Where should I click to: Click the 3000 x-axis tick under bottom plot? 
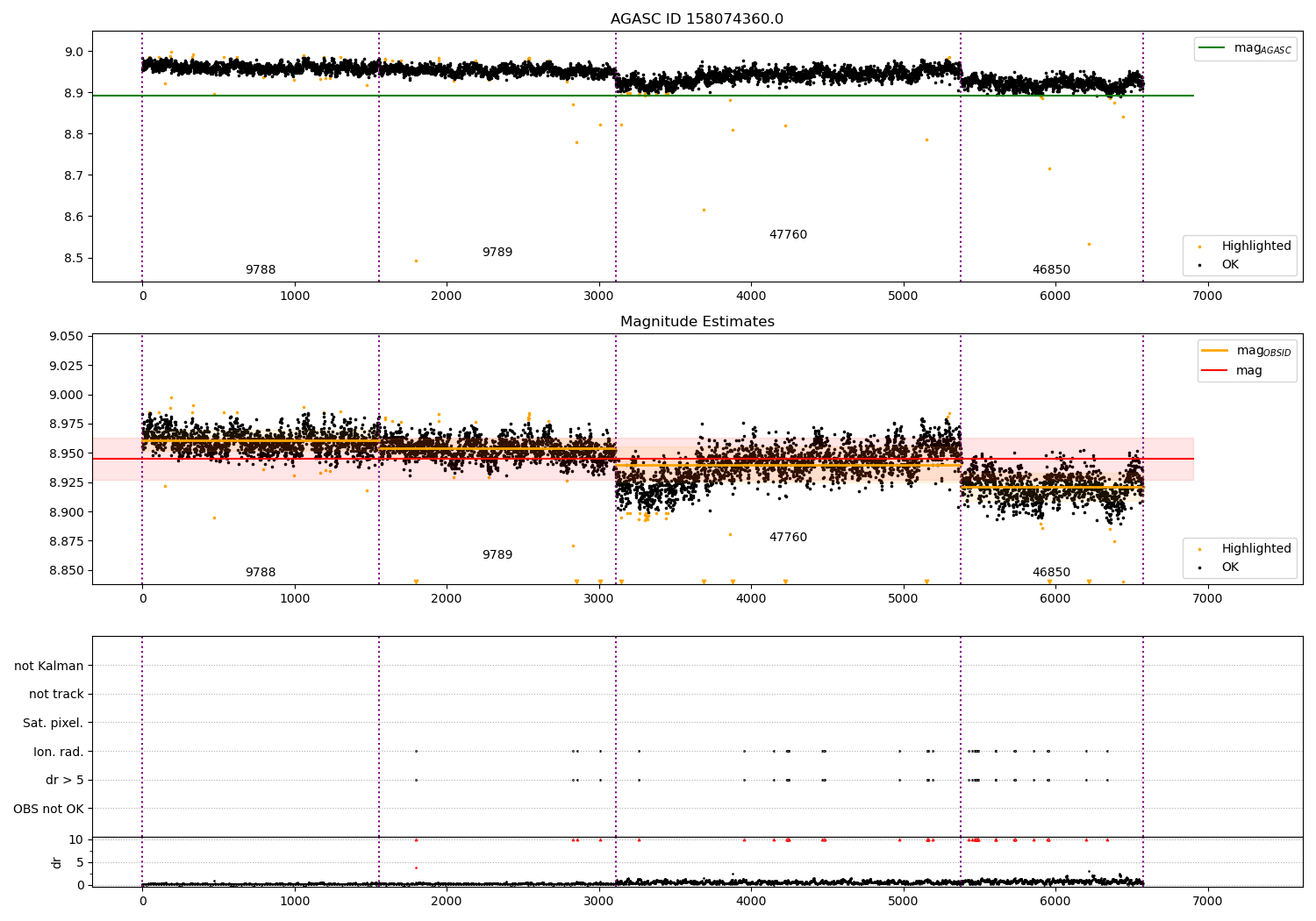pyautogui.click(x=599, y=901)
